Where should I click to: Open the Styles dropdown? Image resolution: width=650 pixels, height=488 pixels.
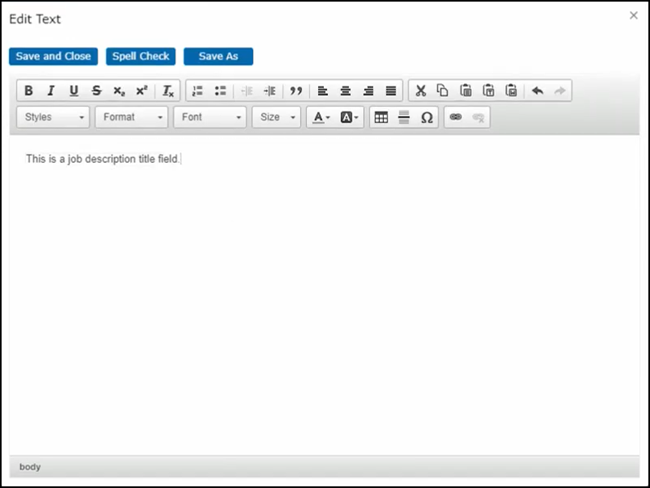point(54,117)
